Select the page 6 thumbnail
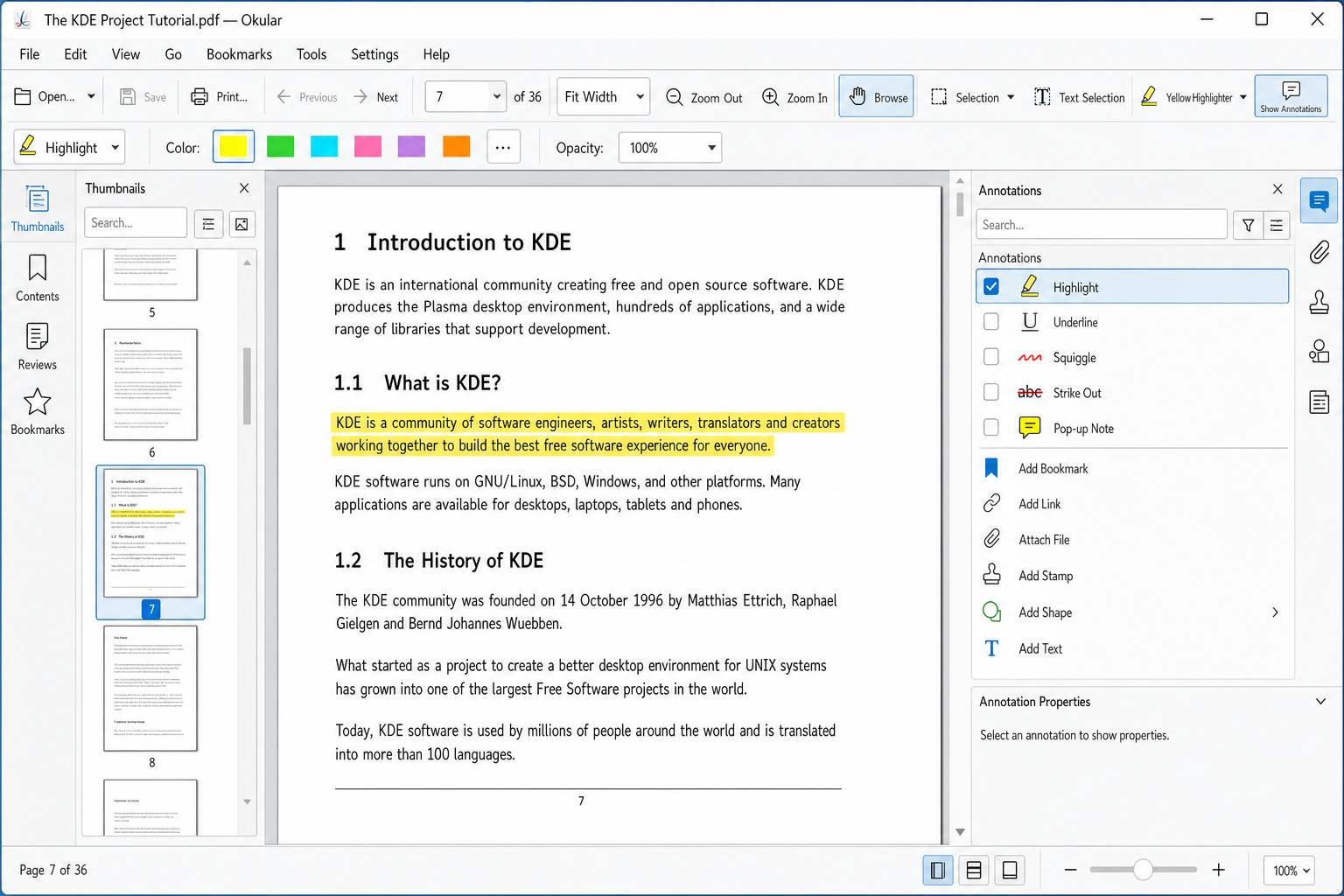The width and height of the screenshot is (1344, 896). 150,385
